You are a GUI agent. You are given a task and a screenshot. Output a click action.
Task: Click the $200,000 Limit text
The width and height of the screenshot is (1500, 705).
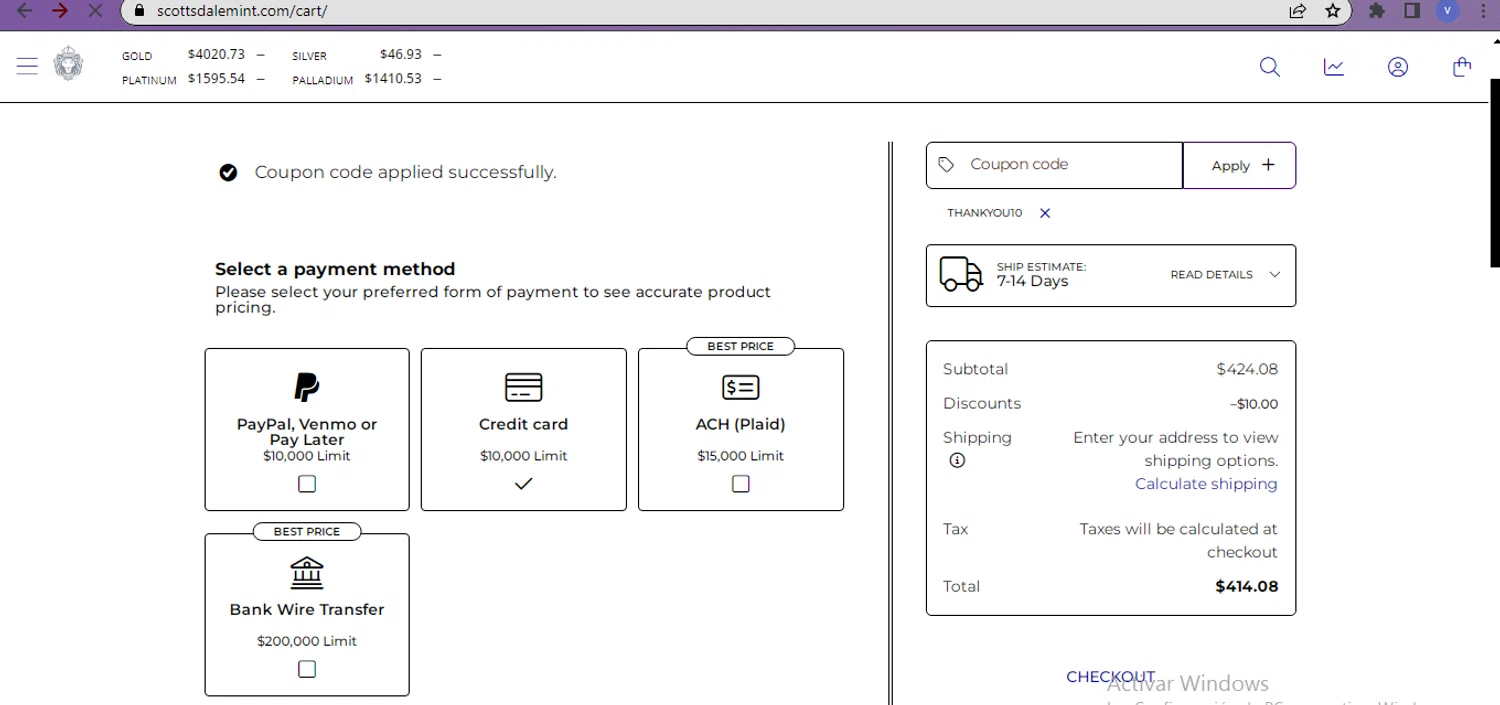(307, 641)
